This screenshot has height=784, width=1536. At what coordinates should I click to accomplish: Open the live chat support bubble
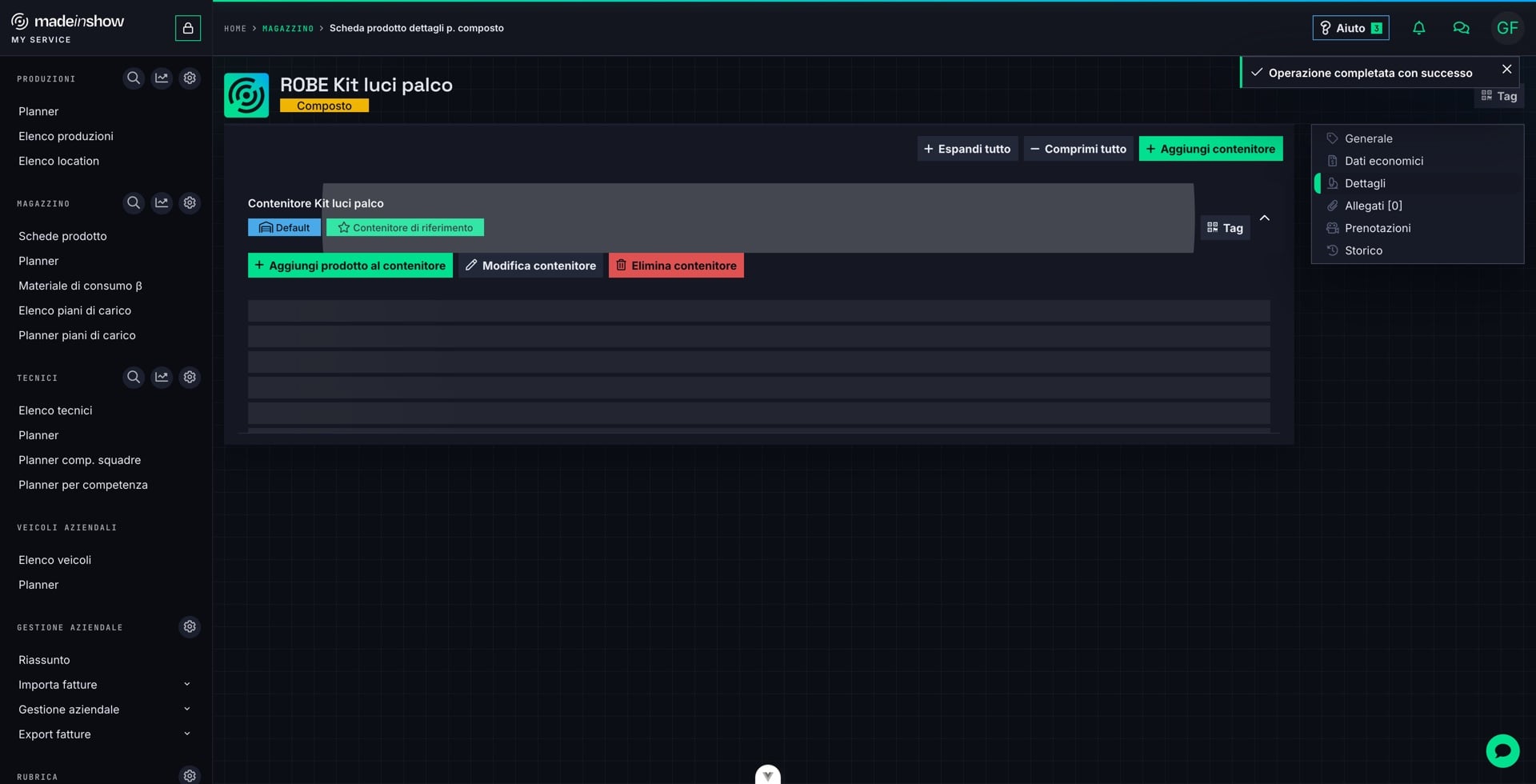pyautogui.click(x=1502, y=751)
